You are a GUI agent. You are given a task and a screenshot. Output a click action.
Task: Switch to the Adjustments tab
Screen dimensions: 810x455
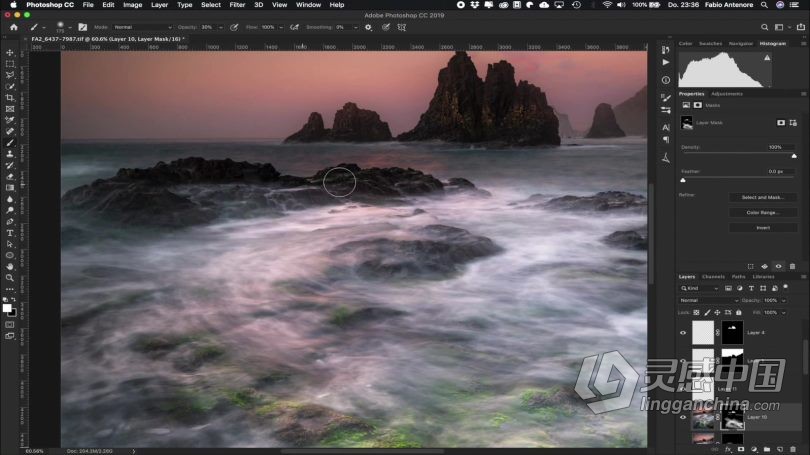click(x=727, y=94)
